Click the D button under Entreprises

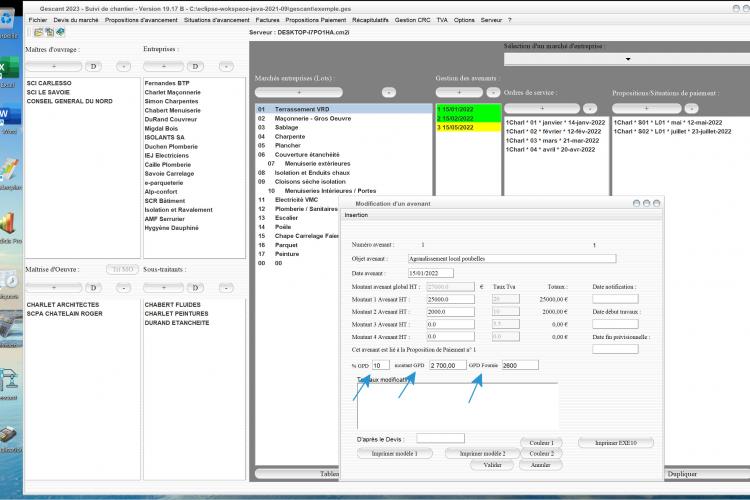[x=195, y=67]
